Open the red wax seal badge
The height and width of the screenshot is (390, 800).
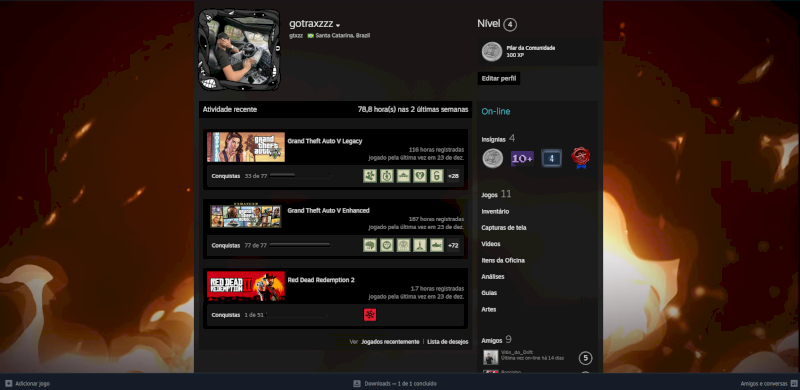(580, 158)
